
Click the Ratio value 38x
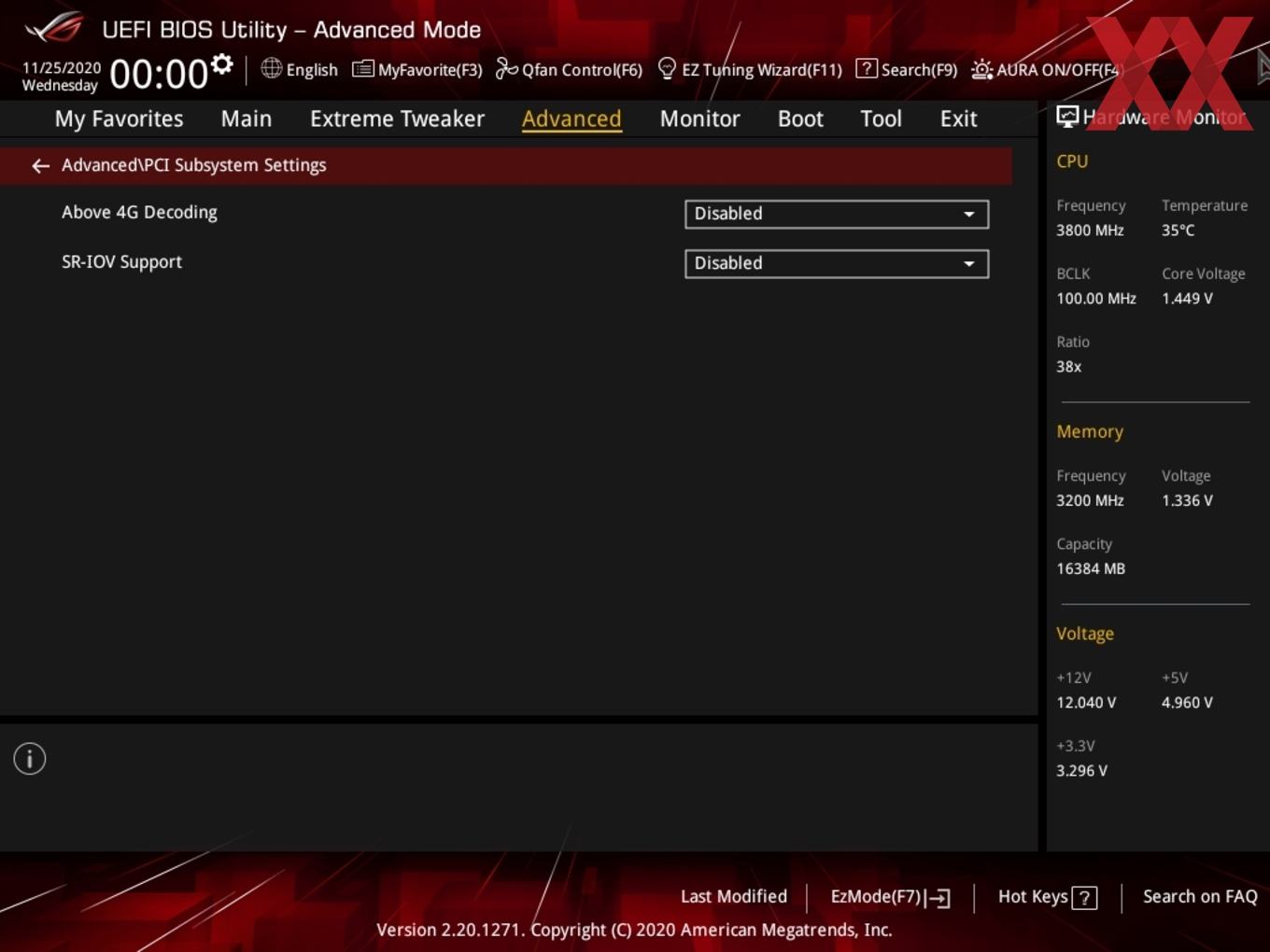point(1068,367)
